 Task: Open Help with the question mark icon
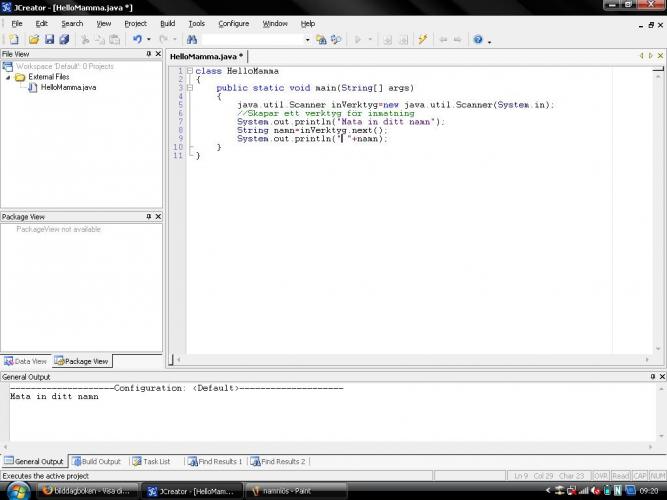coord(477,40)
